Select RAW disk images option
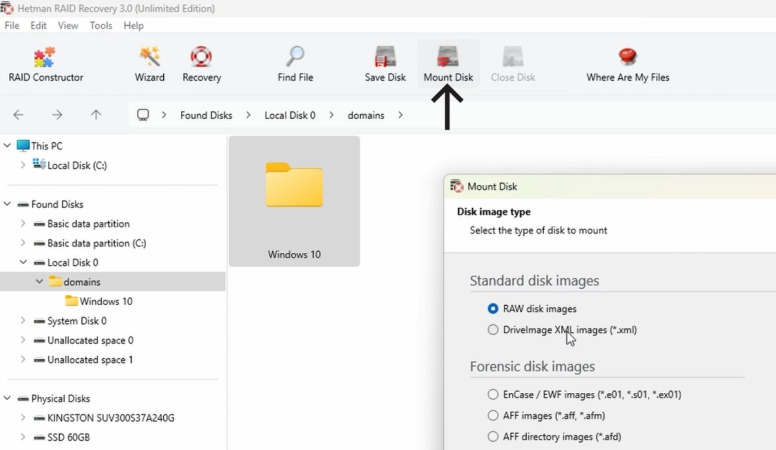 pyautogui.click(x=532, y=308)
